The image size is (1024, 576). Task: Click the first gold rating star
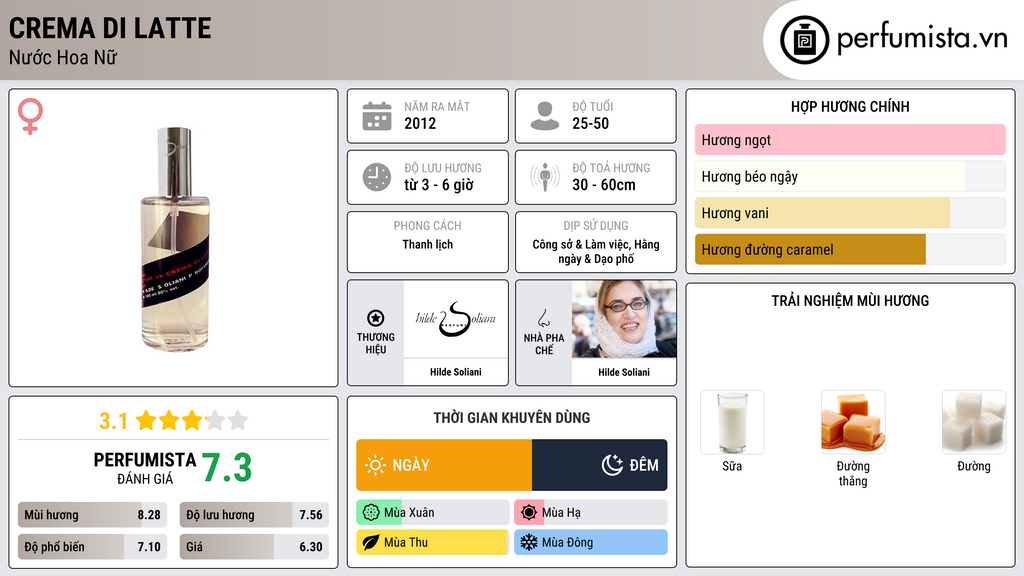tap(146, 420)
